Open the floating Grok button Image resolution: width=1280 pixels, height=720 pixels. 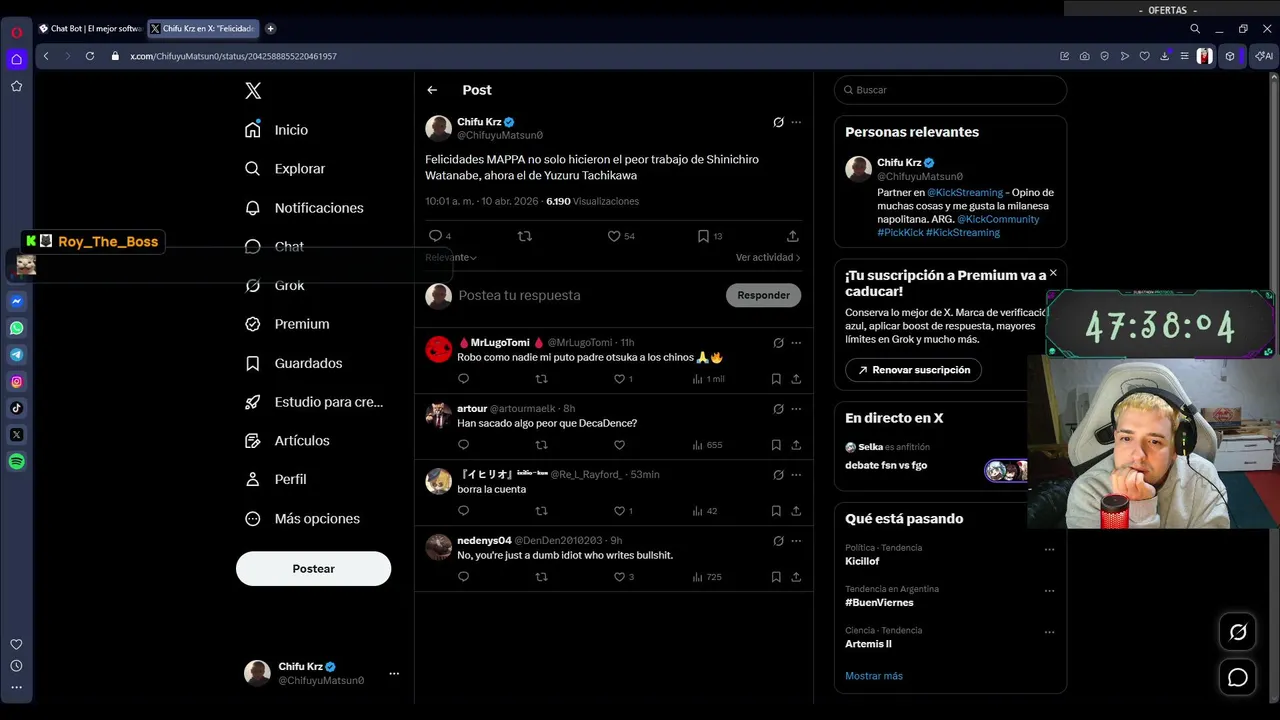point(1238,632)
